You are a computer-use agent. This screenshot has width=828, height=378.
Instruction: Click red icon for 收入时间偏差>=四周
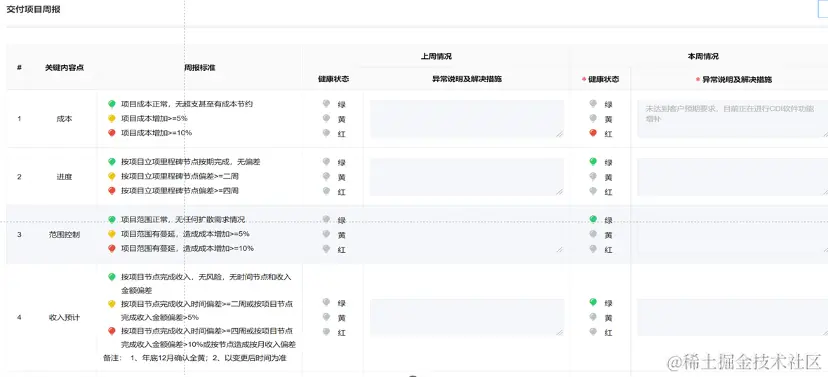[x=111, y=331]
